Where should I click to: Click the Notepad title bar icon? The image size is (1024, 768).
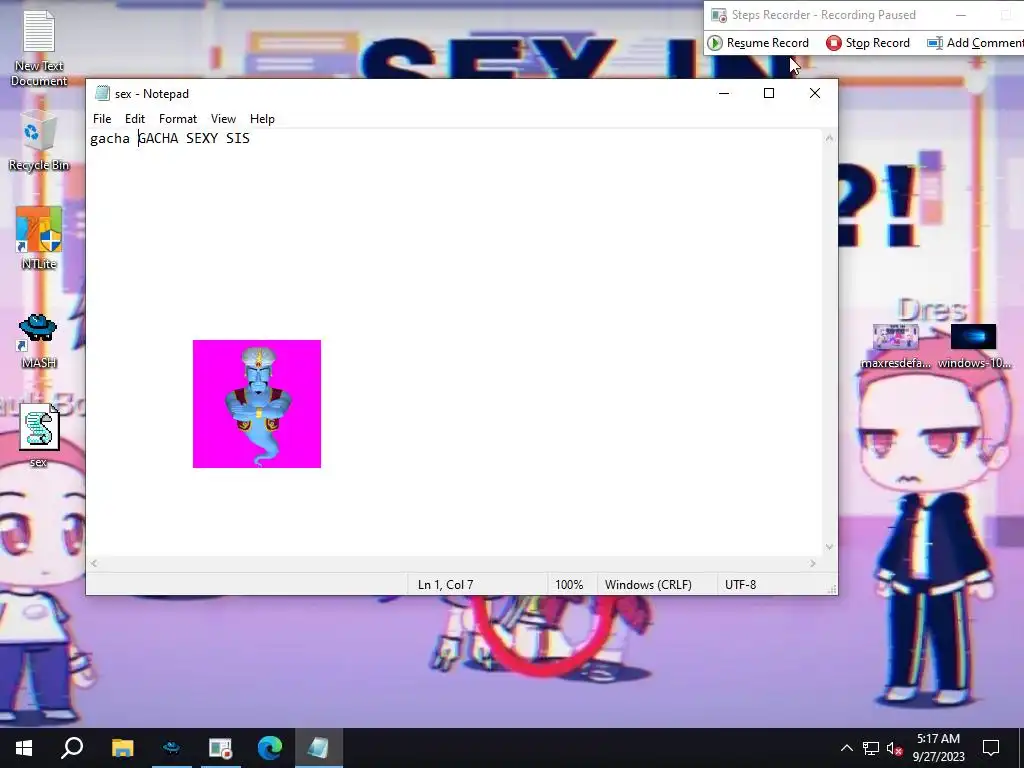pyautogui.click(x=102, y=93)
